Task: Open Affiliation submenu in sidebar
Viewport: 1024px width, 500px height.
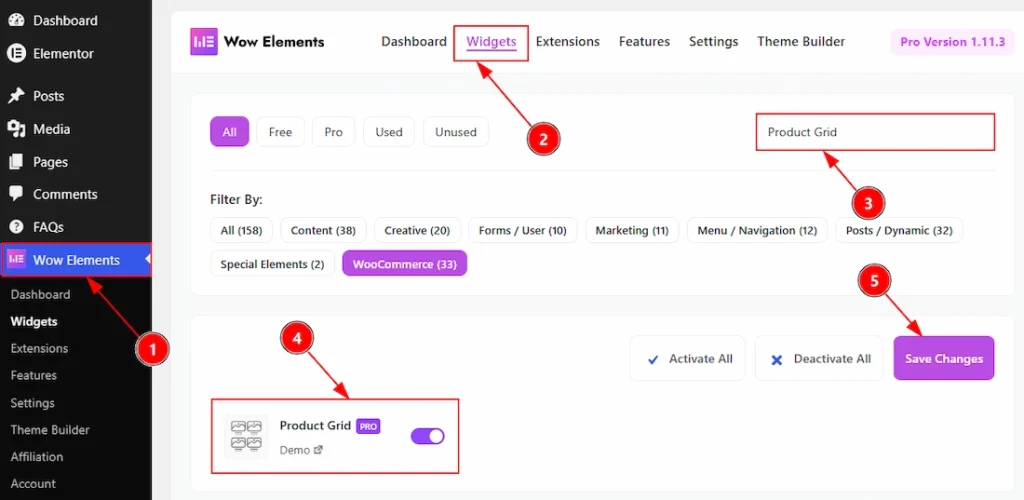Action: point(37,457)
